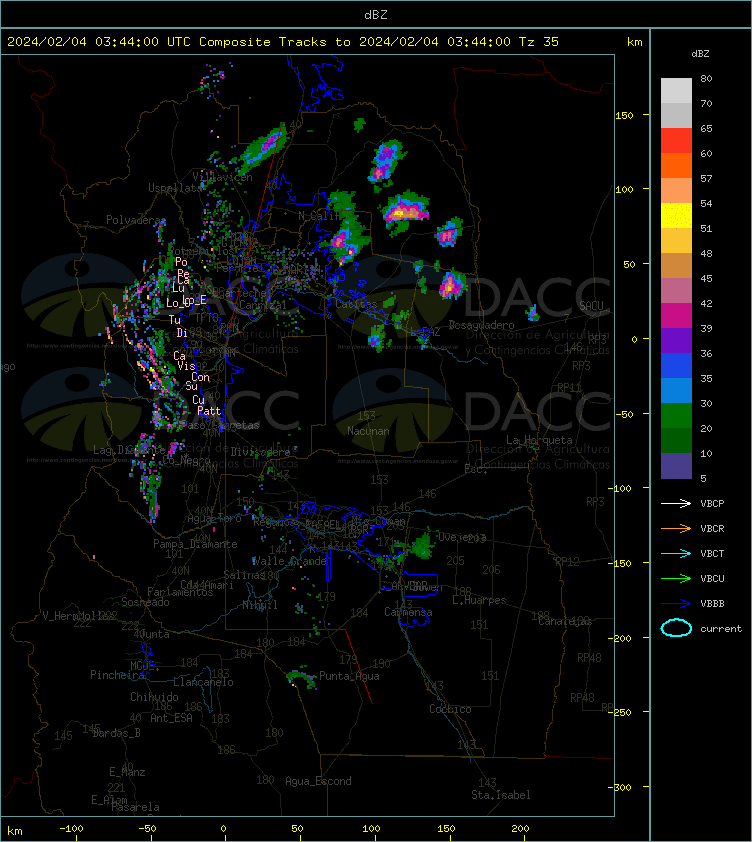Click the VBCT legend label
Viewport: 752px width, 842px height.
point(712,553)
